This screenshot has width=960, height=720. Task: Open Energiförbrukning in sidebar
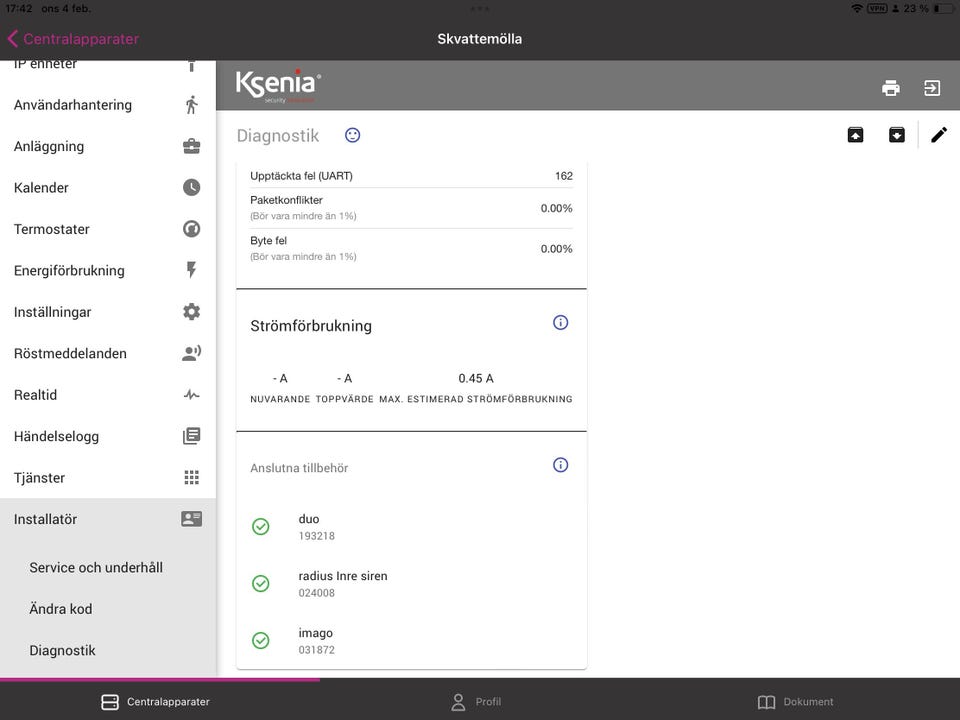tap(107, 270)
